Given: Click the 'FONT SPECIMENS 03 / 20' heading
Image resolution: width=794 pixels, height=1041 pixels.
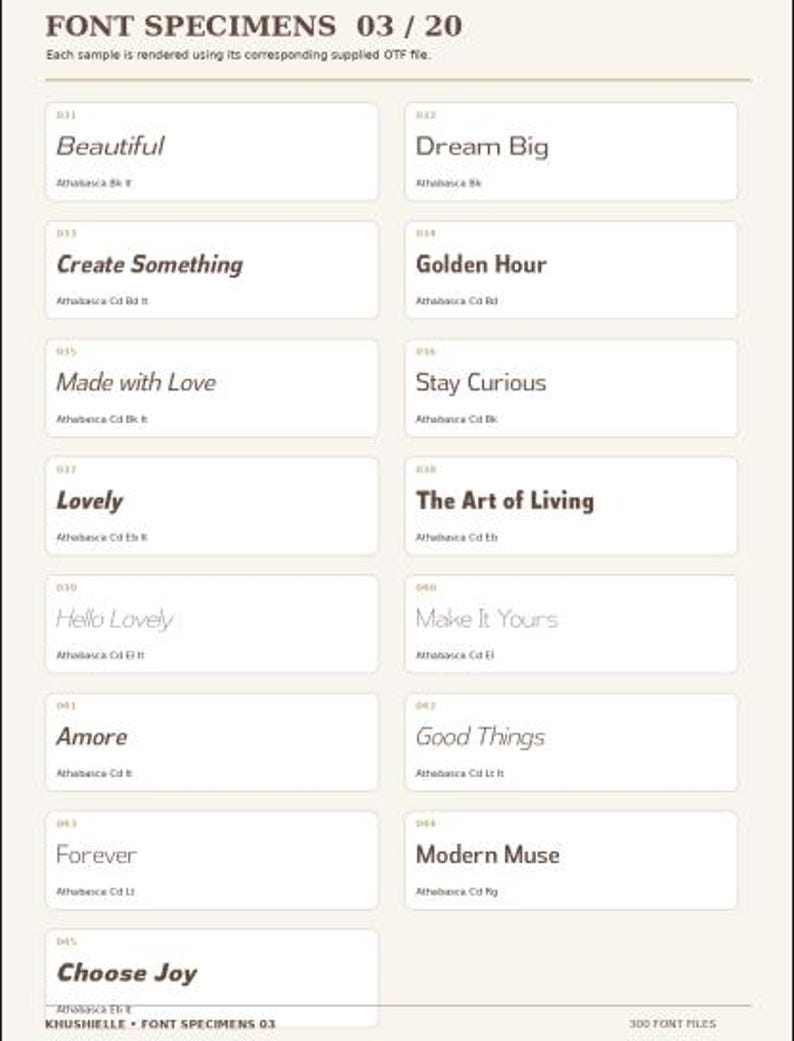Looking at the screenshot, I should 254,27.
